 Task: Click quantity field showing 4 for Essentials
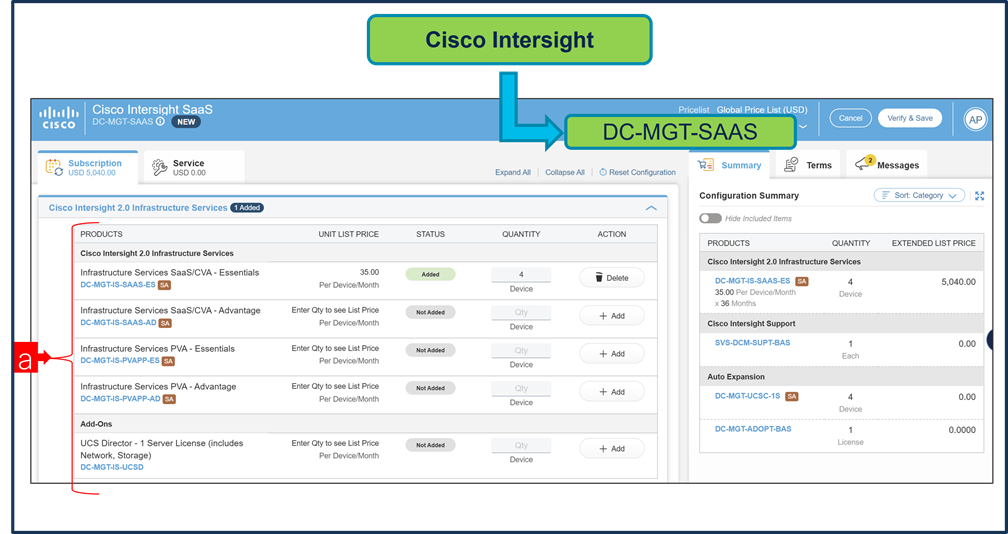(x=521, y=274)
